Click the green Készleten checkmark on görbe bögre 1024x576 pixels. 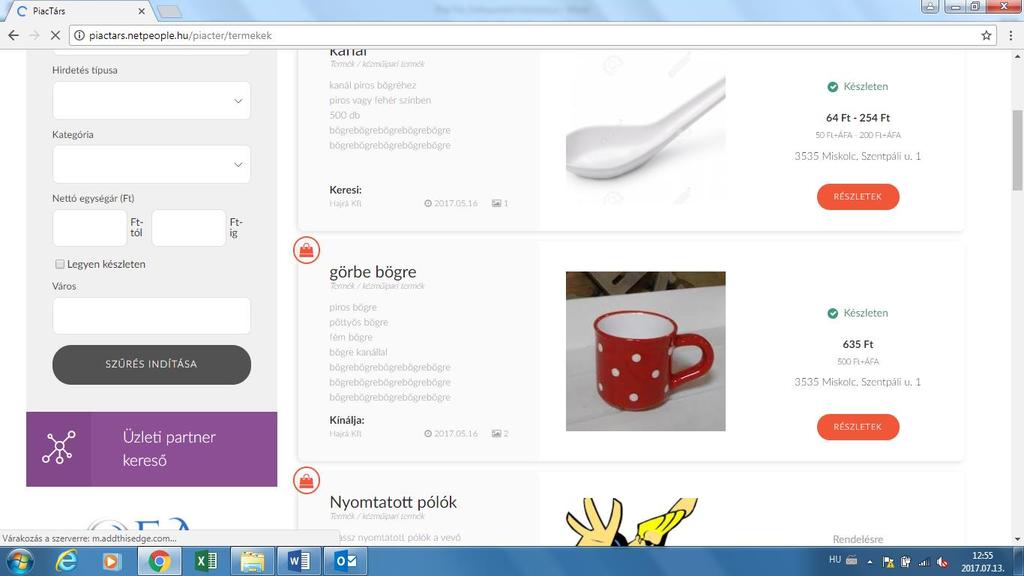coord(833,313)
